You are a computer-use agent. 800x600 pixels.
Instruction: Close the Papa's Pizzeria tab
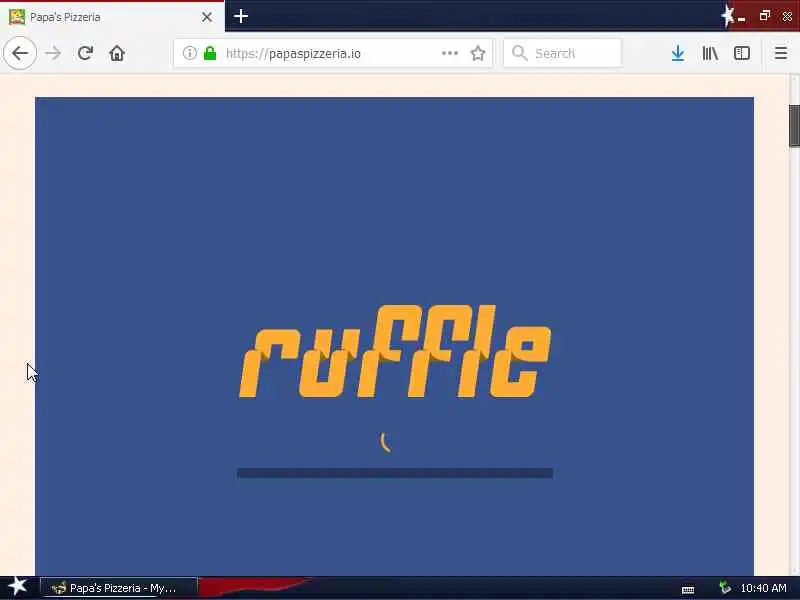click(x=207, y=17)
